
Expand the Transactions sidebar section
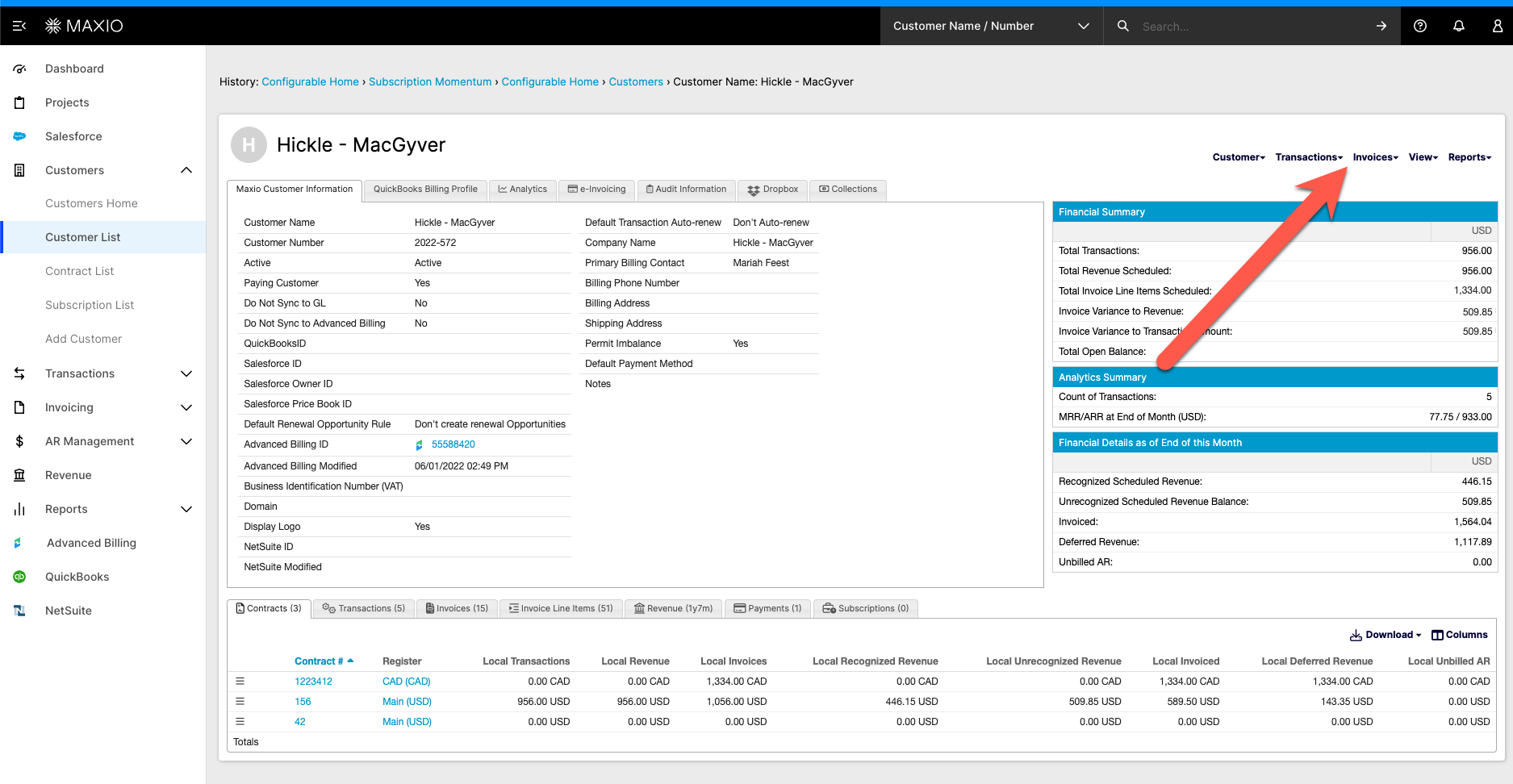tap(186, 373)
